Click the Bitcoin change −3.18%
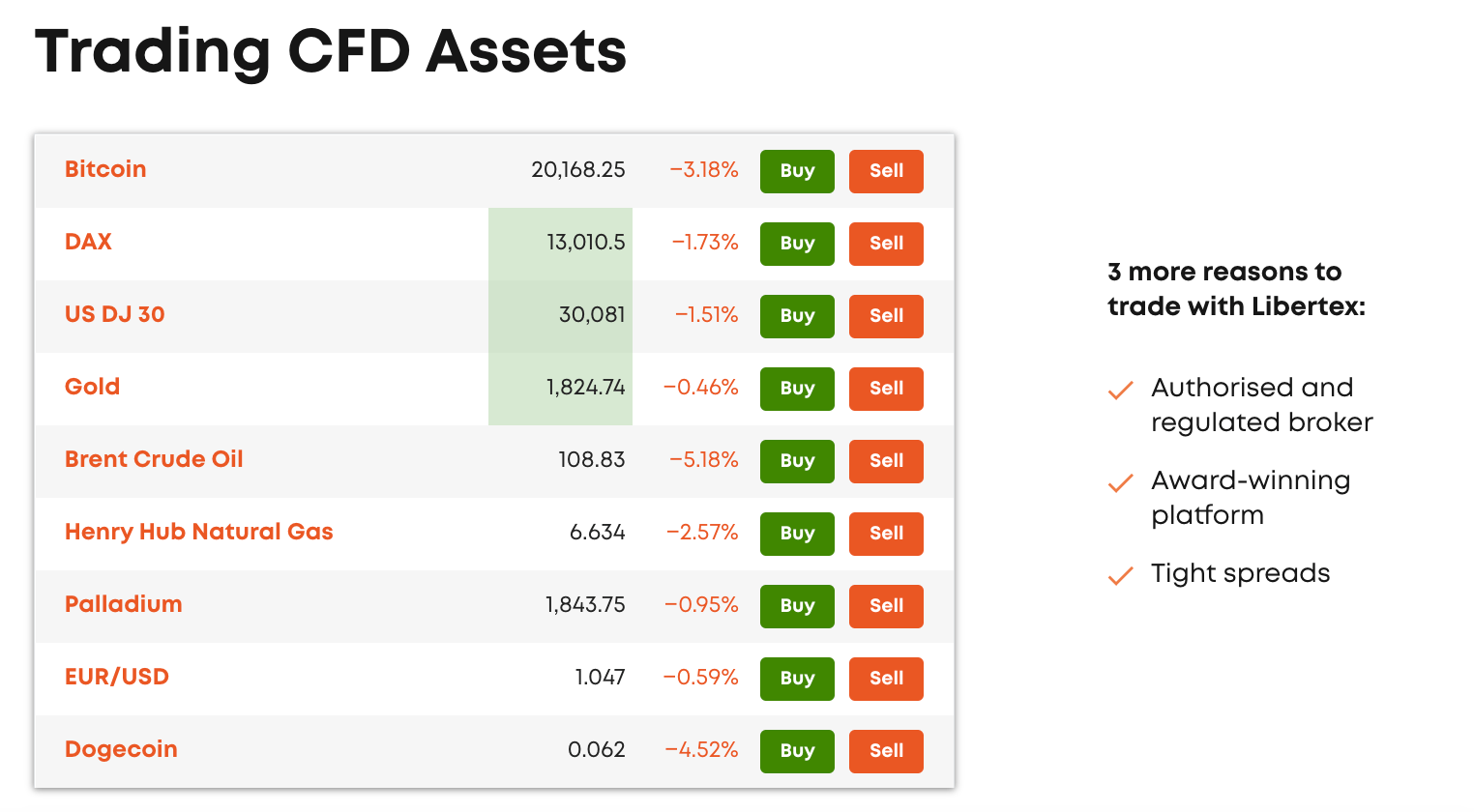Screen dimensions: 1474x812 (704, 170)
